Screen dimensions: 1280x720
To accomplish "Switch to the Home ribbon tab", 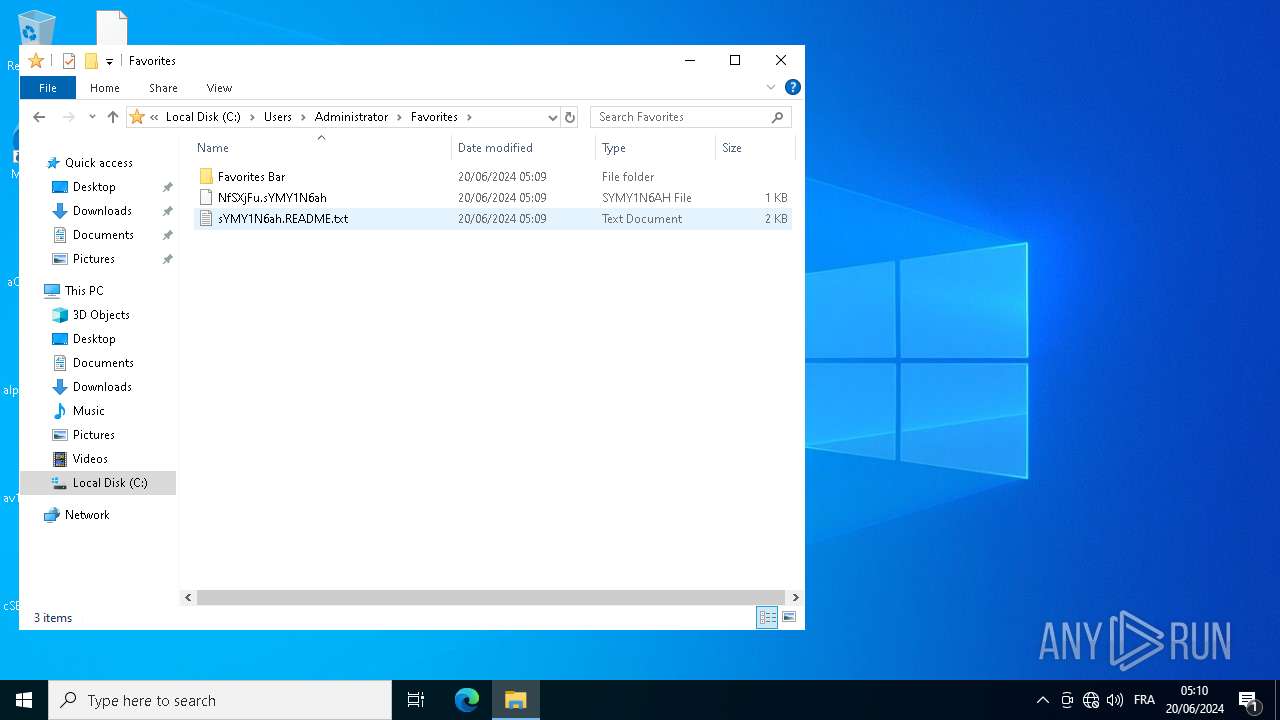I will [105, 88].
